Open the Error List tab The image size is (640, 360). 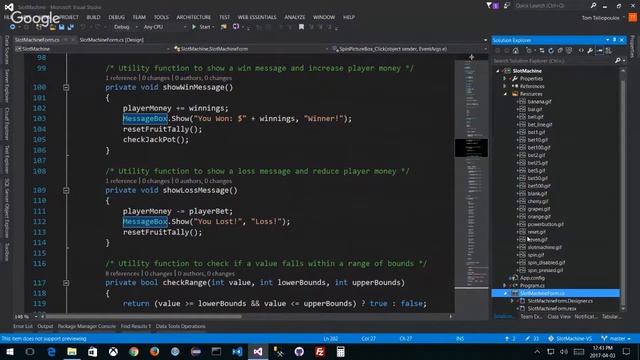click(22, 326)
